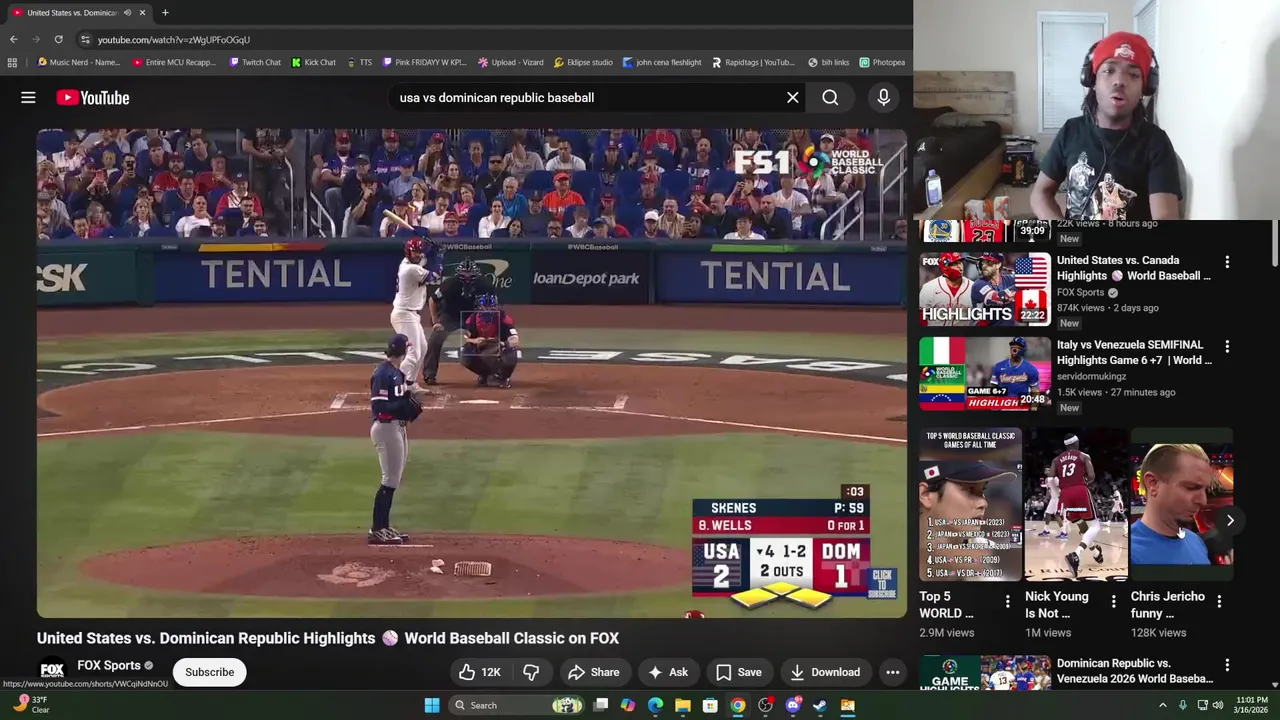
Task: Open Top 5 World Baseball Classic short thumbnail
Action: click(970, 505)
